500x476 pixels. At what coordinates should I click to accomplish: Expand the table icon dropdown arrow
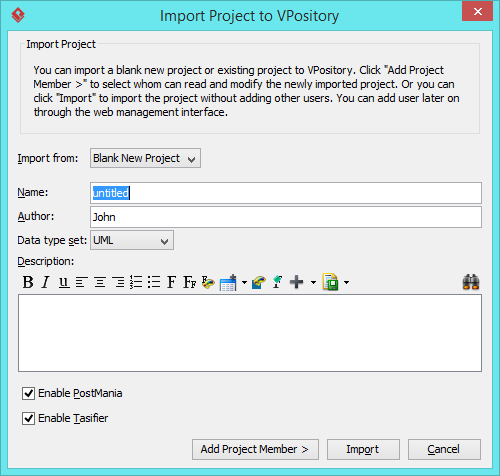244,283
